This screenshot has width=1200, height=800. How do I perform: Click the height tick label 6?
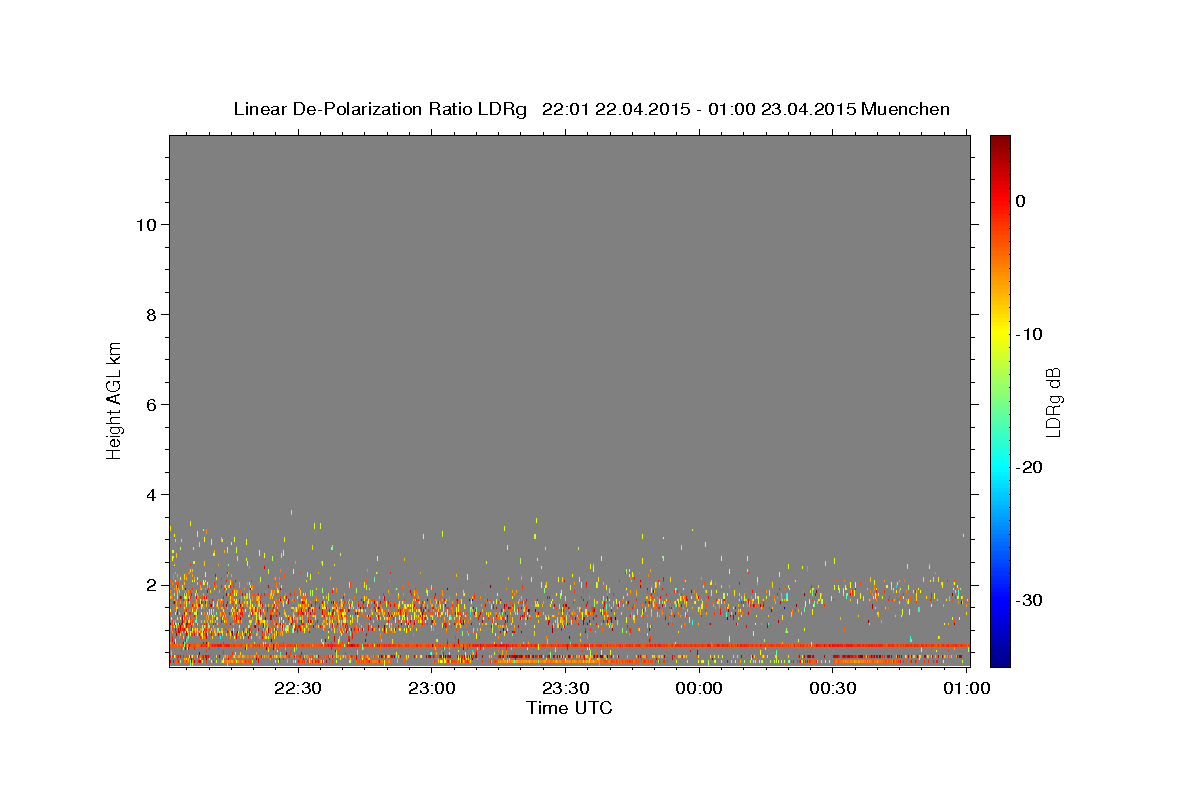[x=149, y=404]
